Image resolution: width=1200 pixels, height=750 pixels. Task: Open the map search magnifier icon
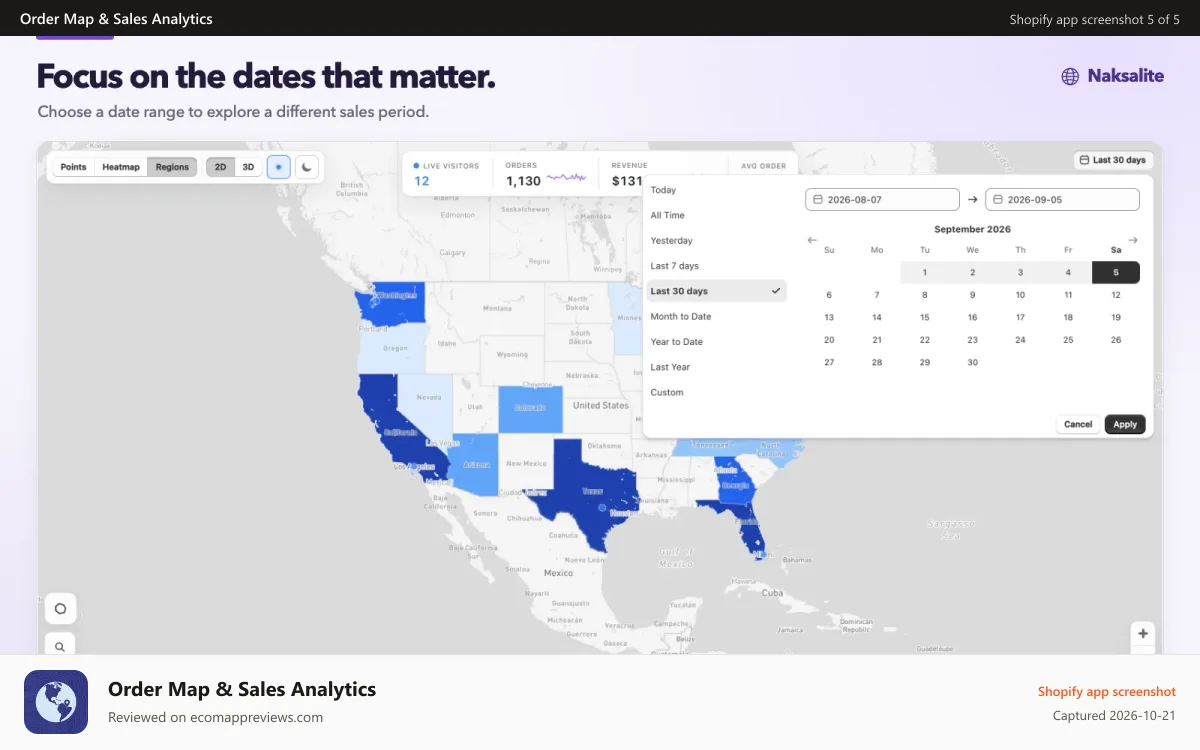click(x=60, y=646)
